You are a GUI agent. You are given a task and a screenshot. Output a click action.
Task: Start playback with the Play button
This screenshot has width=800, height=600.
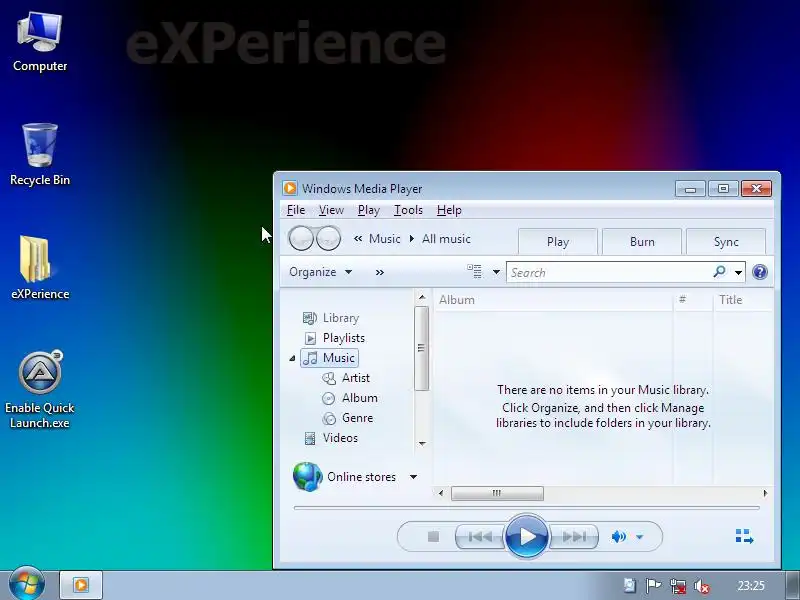tap(527, 536)
